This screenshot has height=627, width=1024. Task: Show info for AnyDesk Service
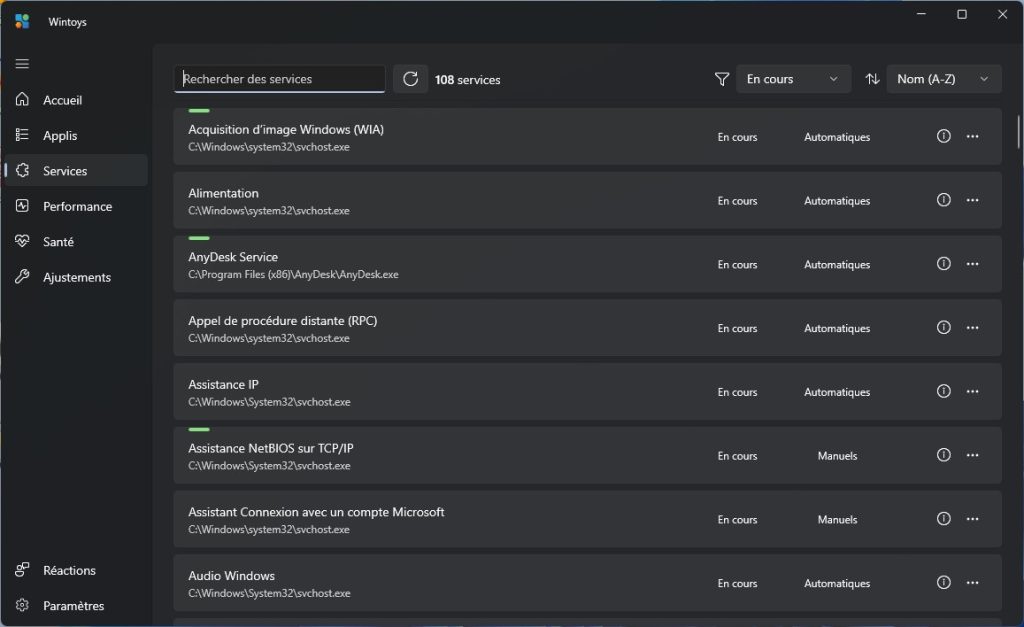pos(943,264)
